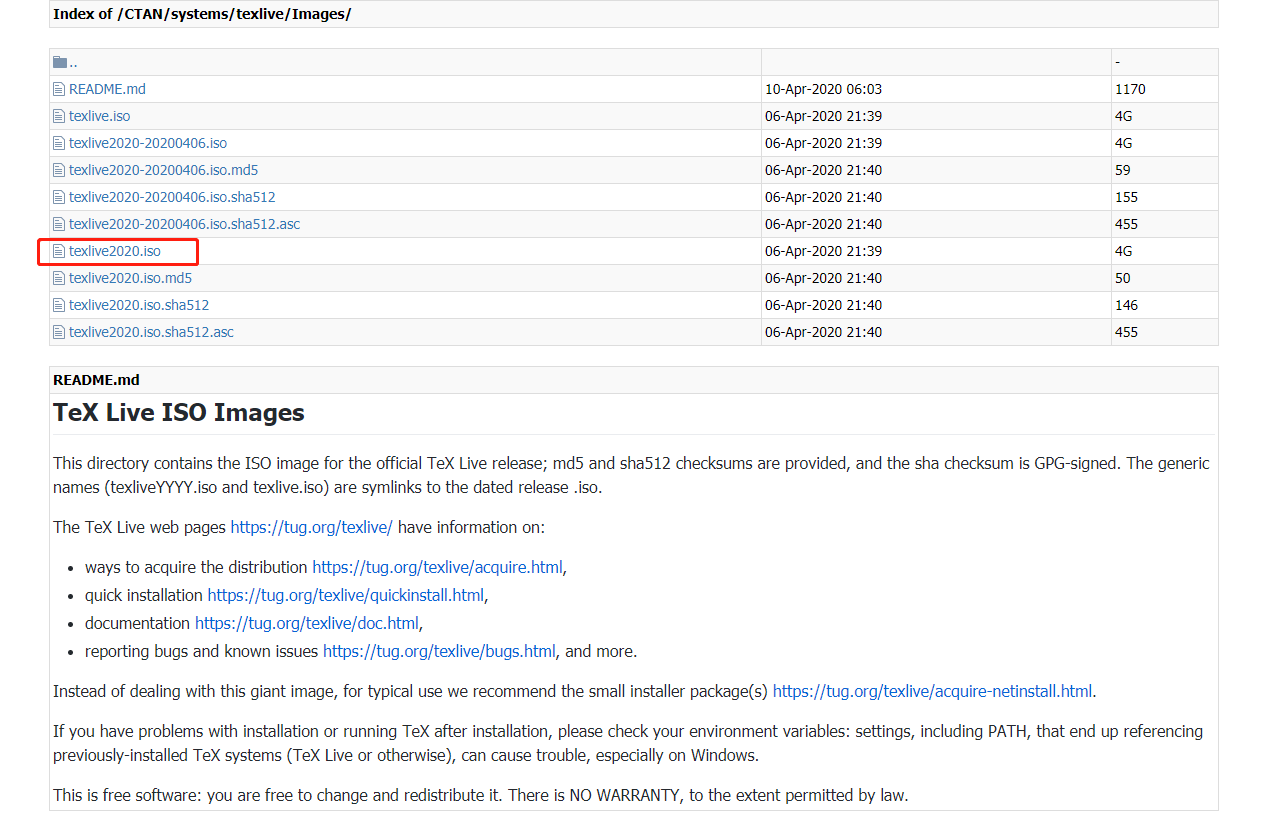Click file icon beside texlive2020.iso.md5
The image size is (1281, 838).
tap(59, 278)
